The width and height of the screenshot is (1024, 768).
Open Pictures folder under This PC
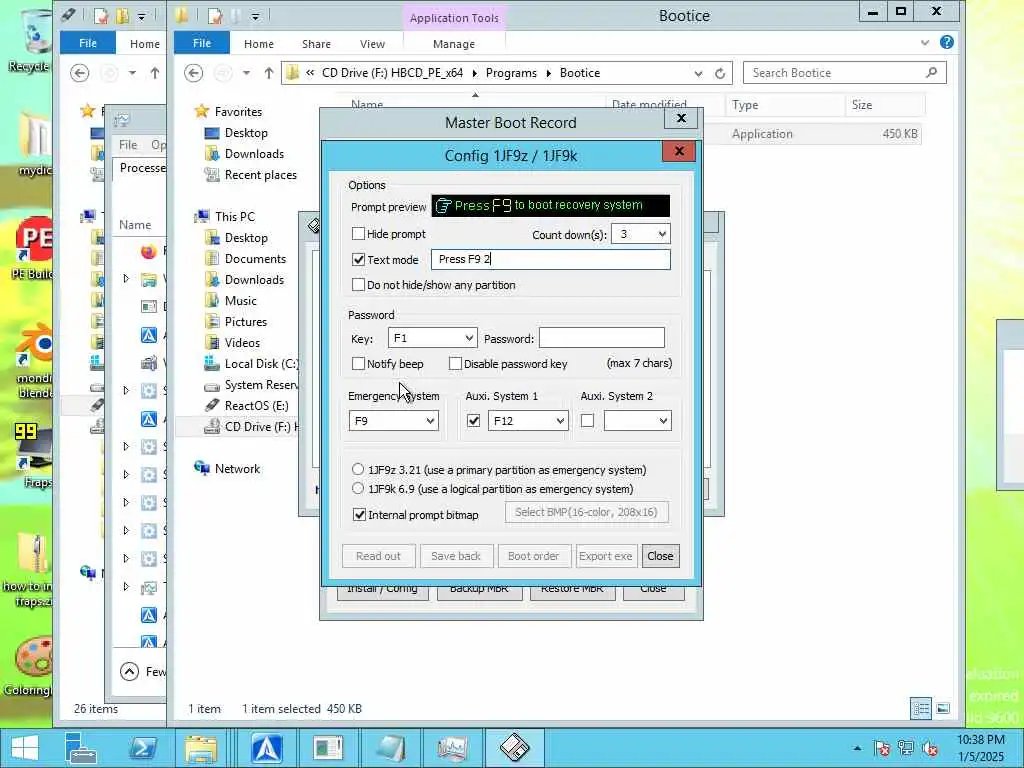pos(246,321)
